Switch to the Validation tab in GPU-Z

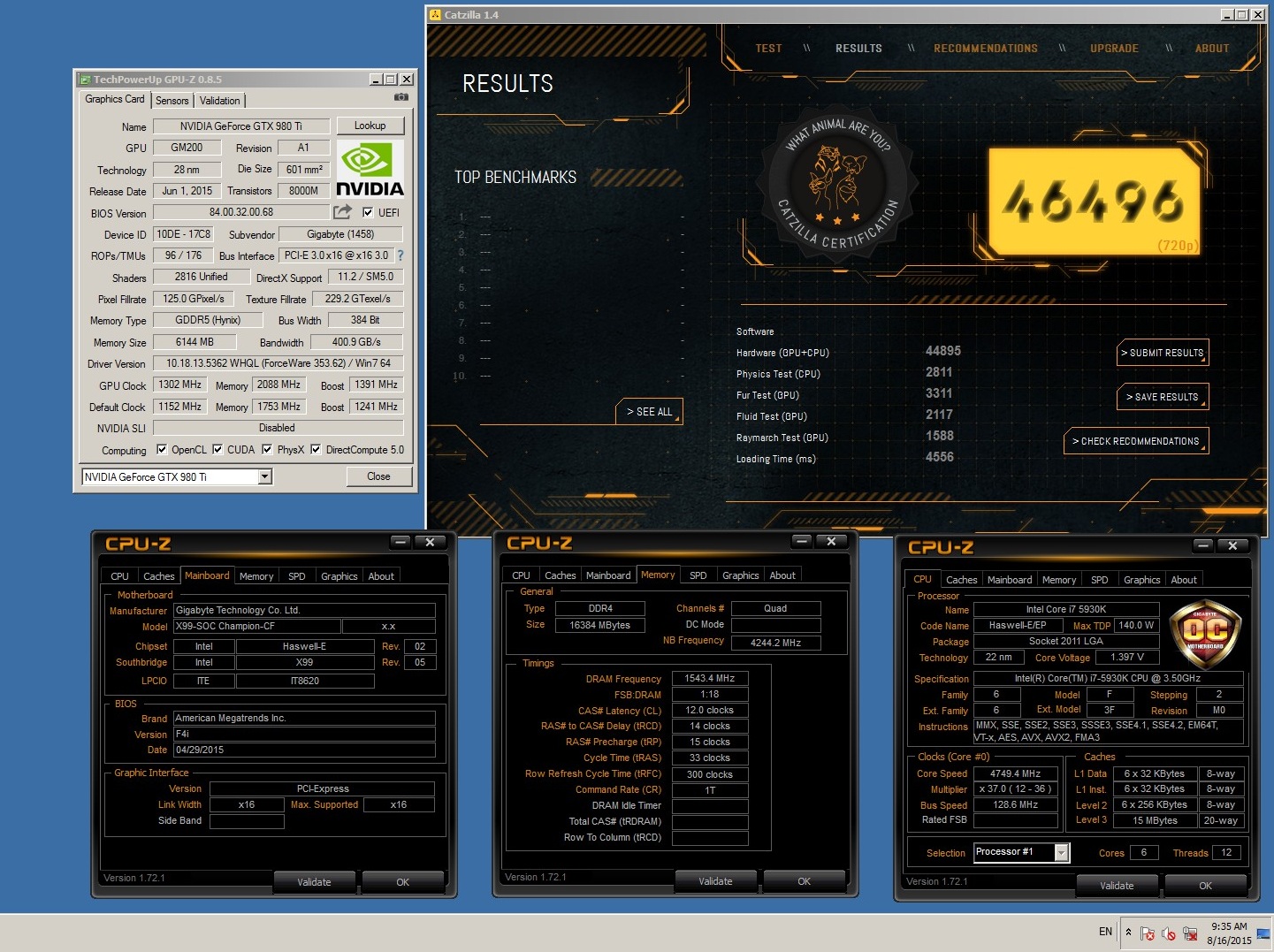[219, 101]
